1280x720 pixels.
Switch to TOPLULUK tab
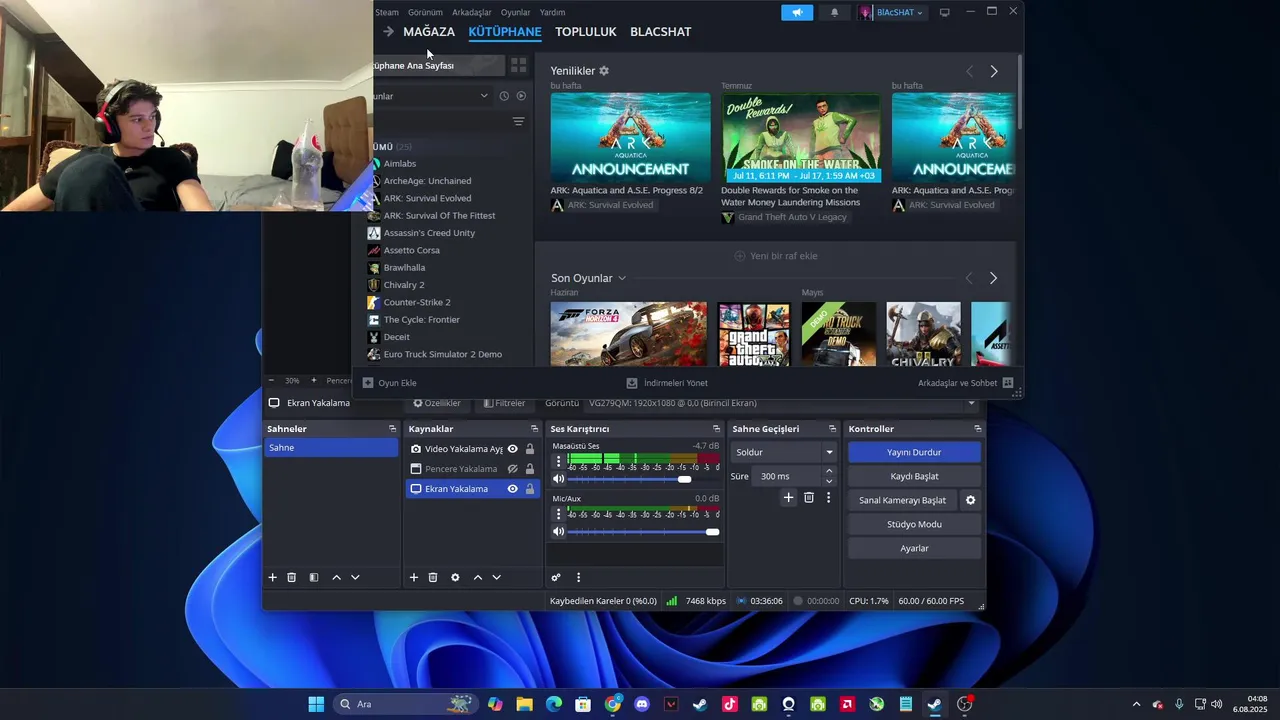586,32
